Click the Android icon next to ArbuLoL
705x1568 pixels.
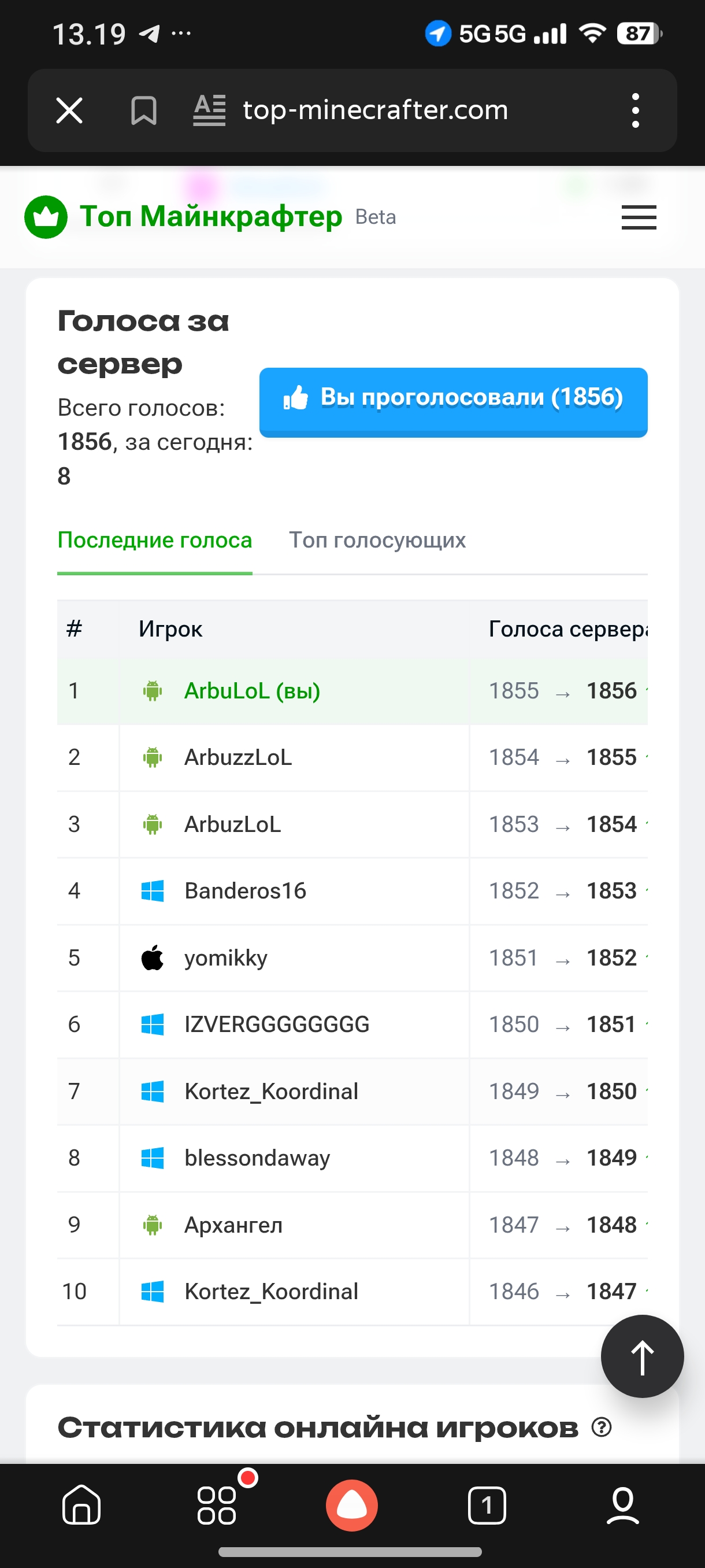pos(153,691)
